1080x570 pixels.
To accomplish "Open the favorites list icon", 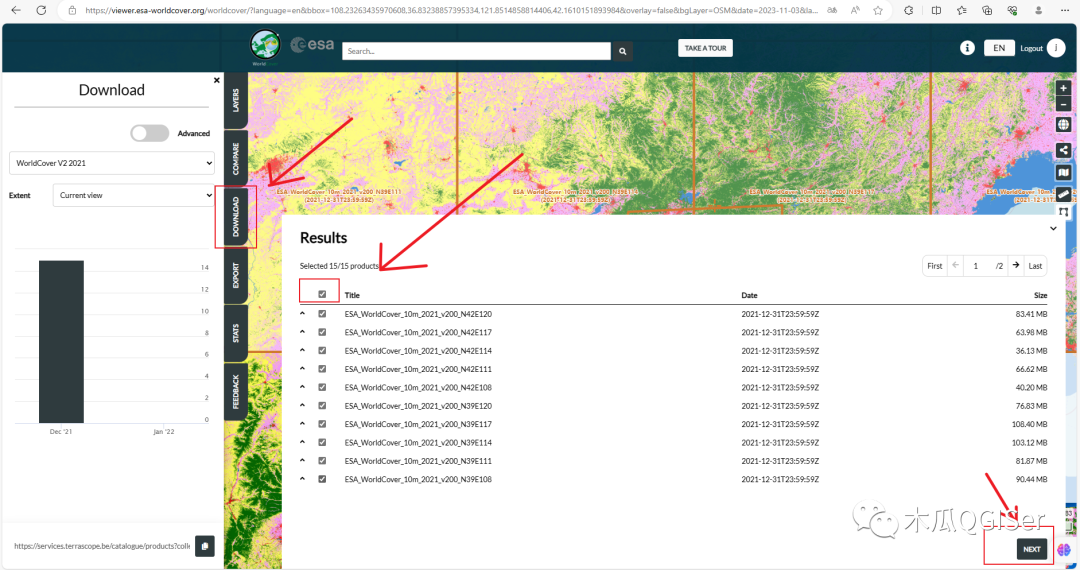I will 962,10.
